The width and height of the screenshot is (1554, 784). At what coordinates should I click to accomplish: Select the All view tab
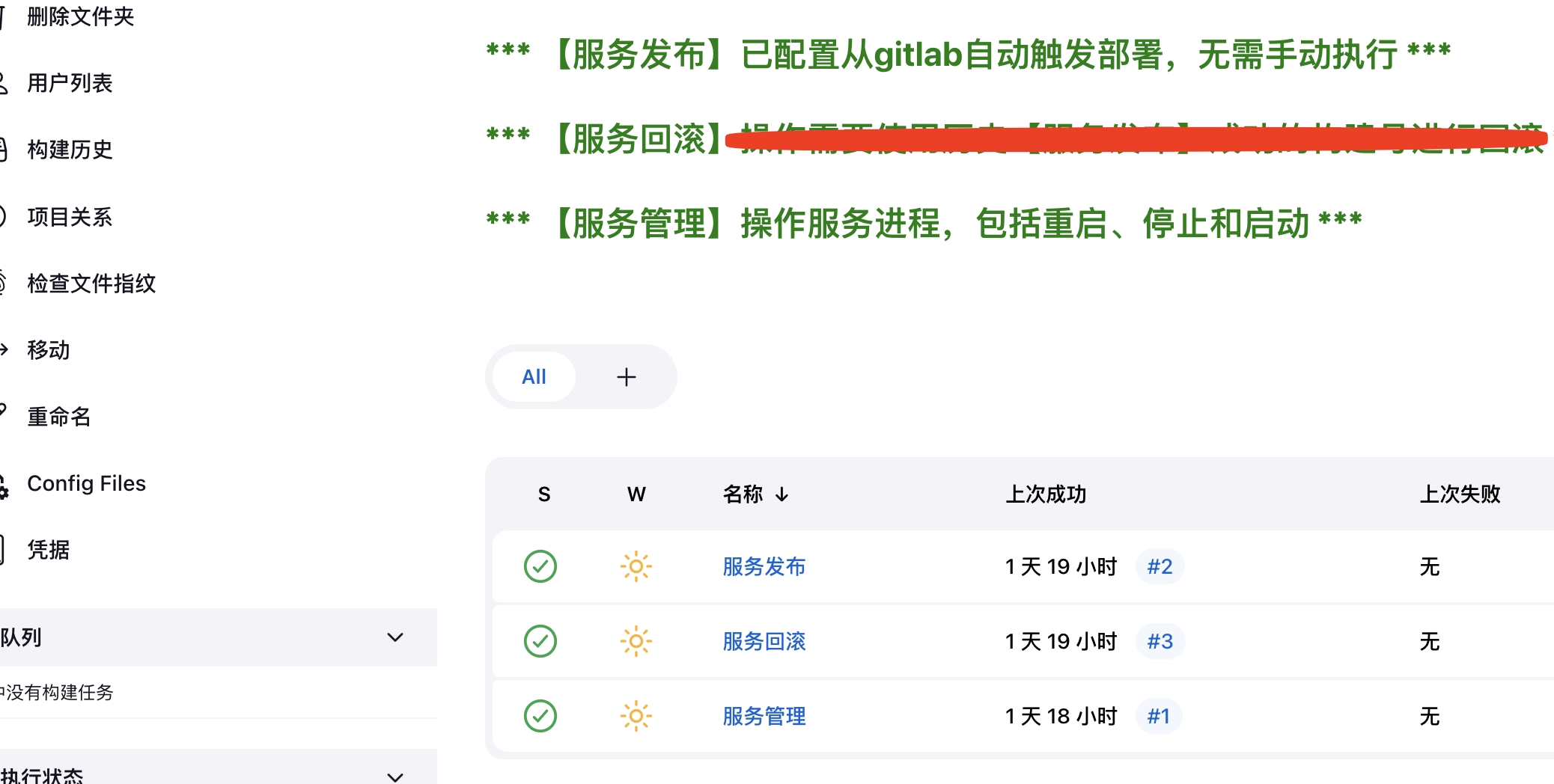tap(534, 377)
